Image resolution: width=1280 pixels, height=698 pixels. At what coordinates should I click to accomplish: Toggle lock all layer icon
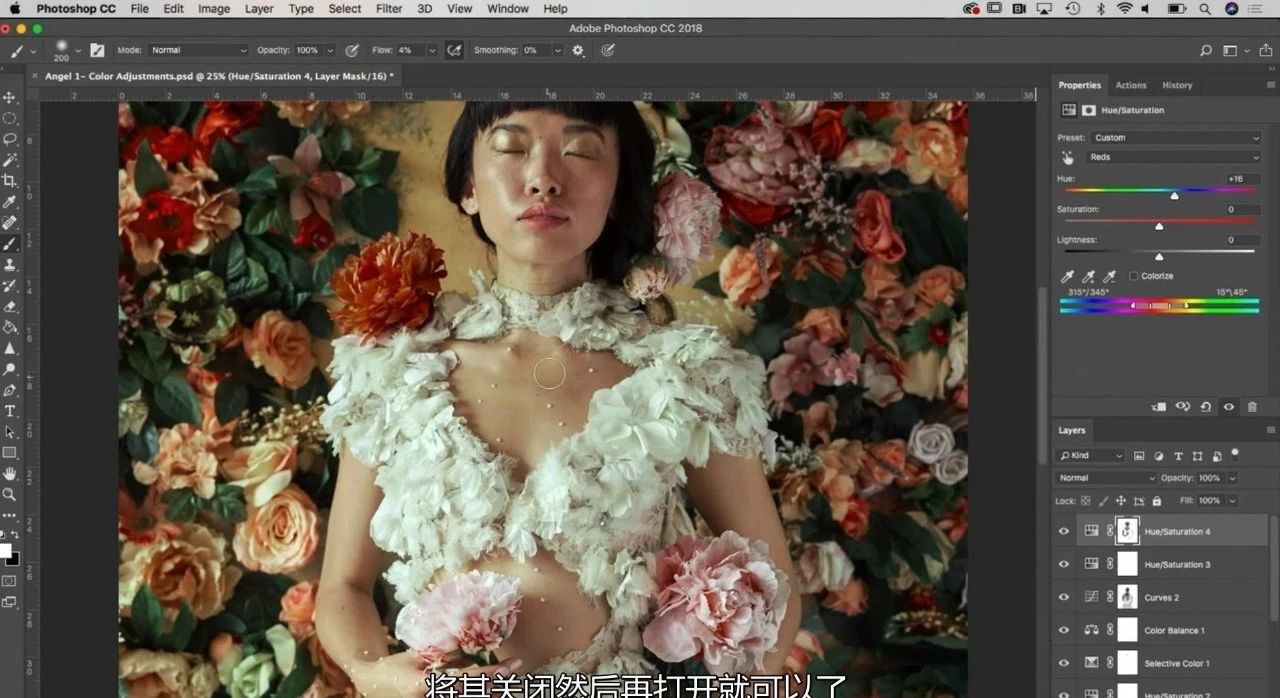[1157, 501]
